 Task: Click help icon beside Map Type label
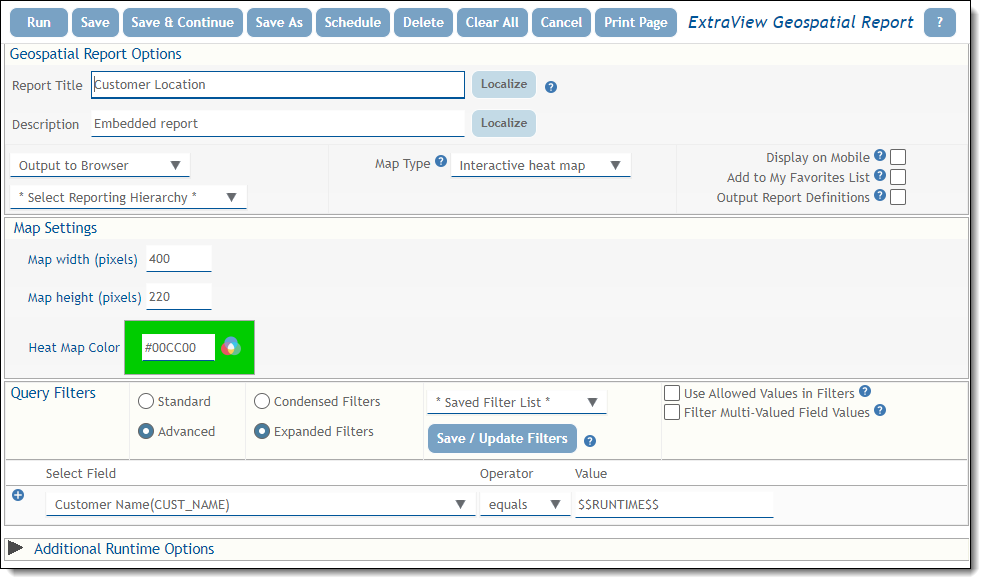pos(441,162)
